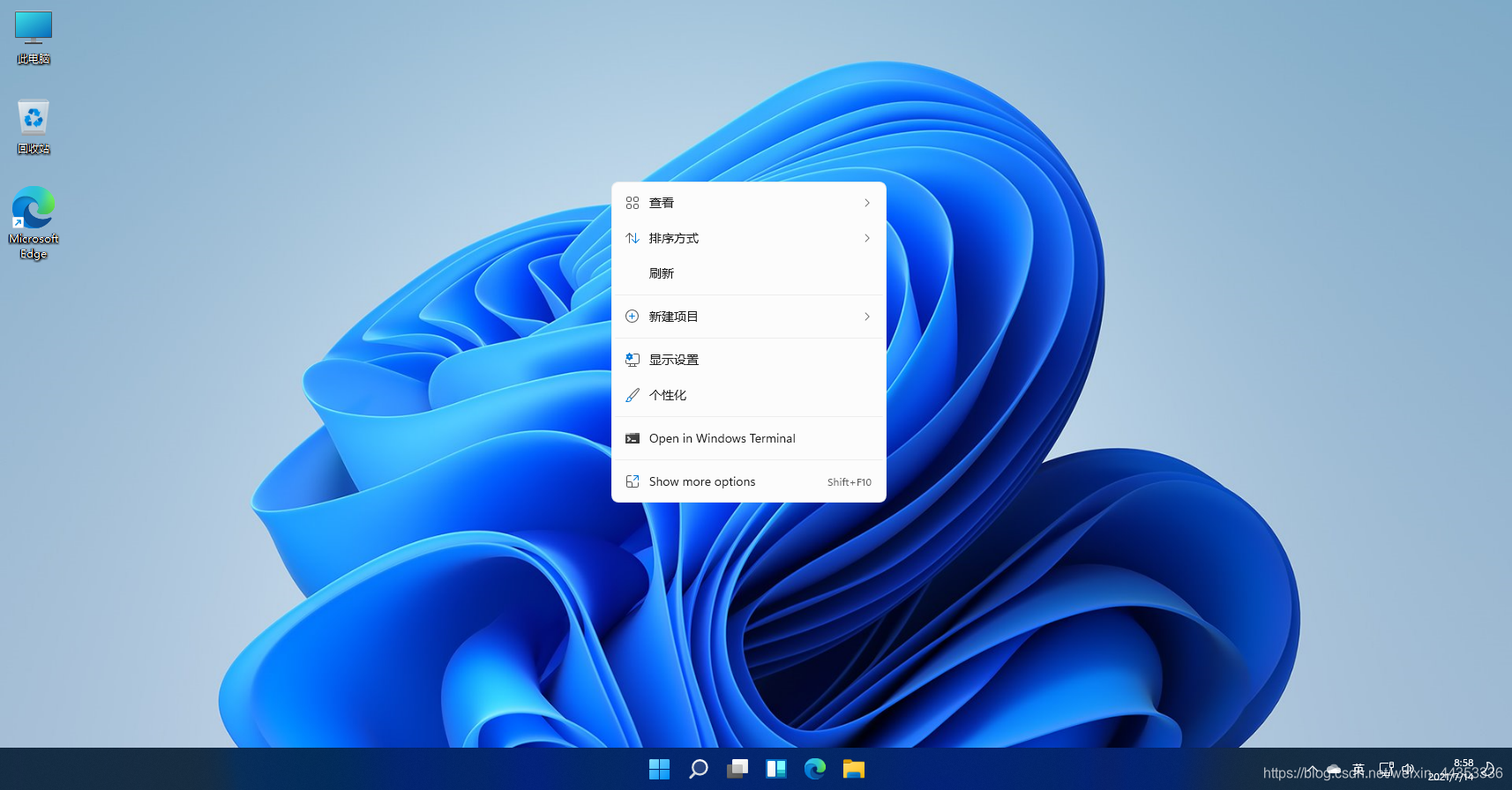Open the 8:58 clock and date

[1451, 770]
